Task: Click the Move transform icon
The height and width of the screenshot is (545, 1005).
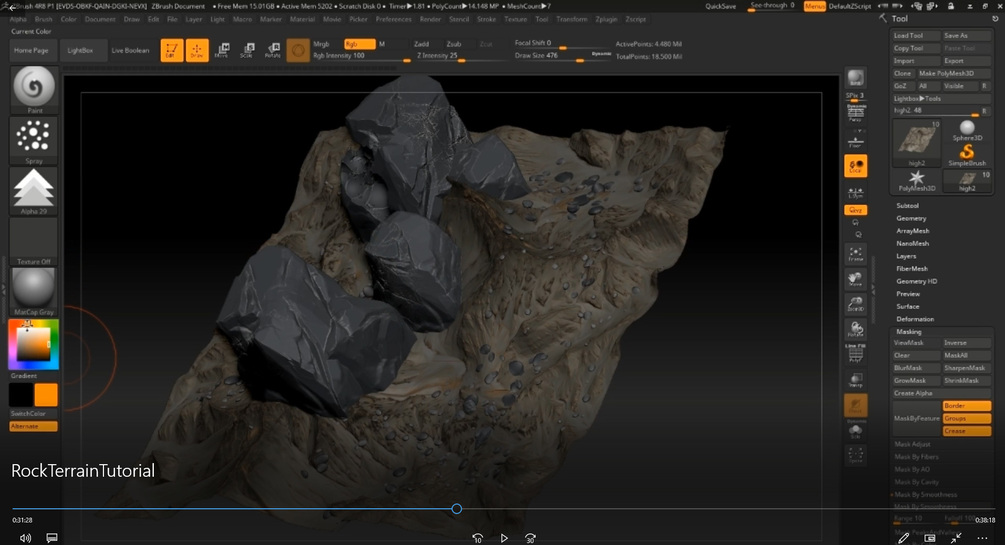Action: pyautogui.click(x=222, y=50)
